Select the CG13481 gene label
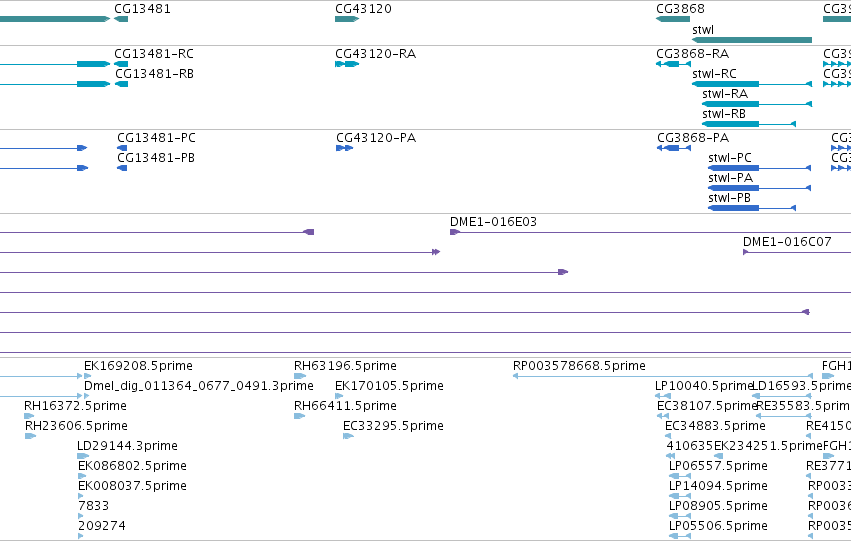 pos(142,9)
